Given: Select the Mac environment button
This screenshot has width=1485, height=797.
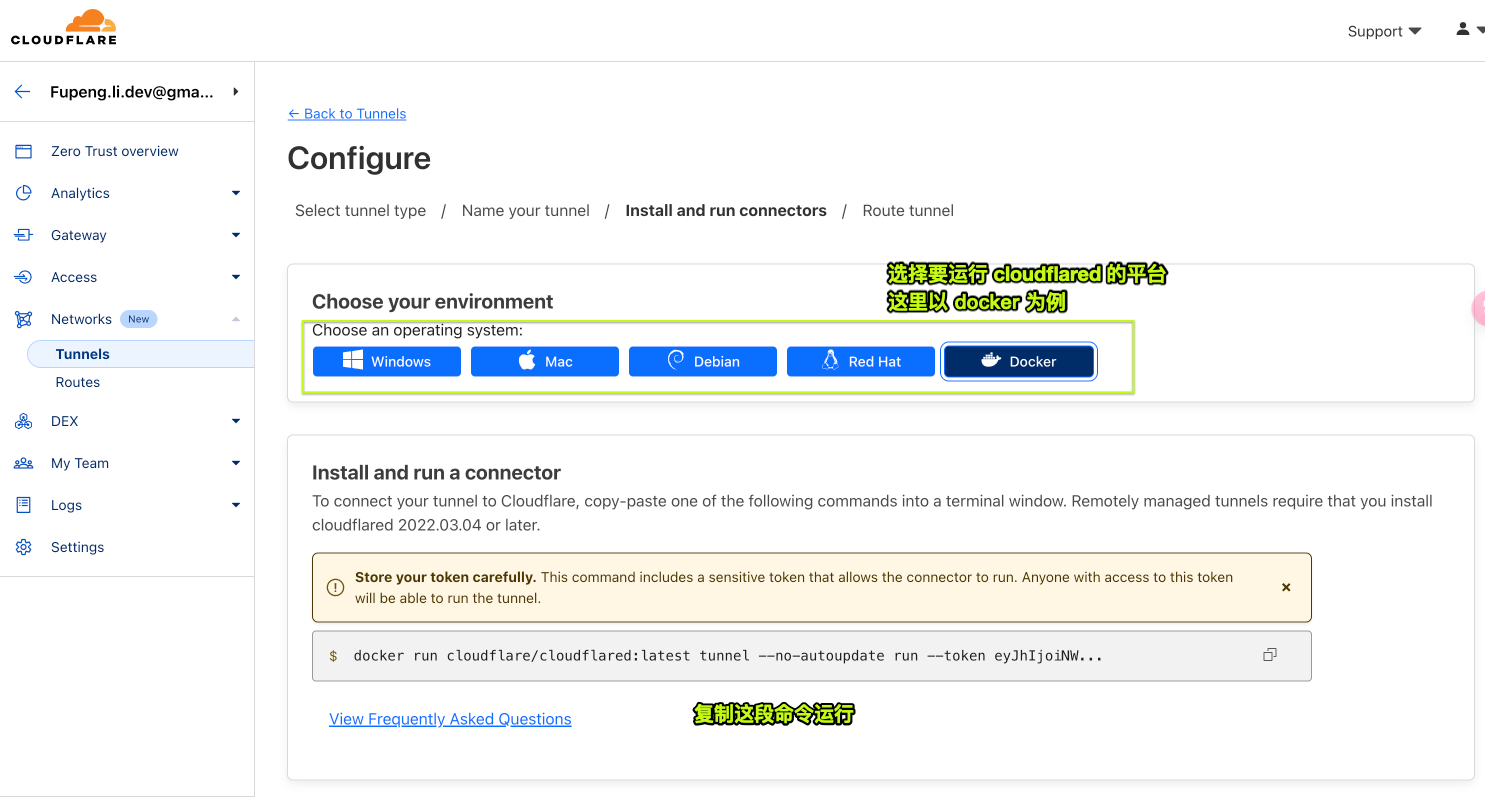Looking at the screenshot, I should pos(545,361).
